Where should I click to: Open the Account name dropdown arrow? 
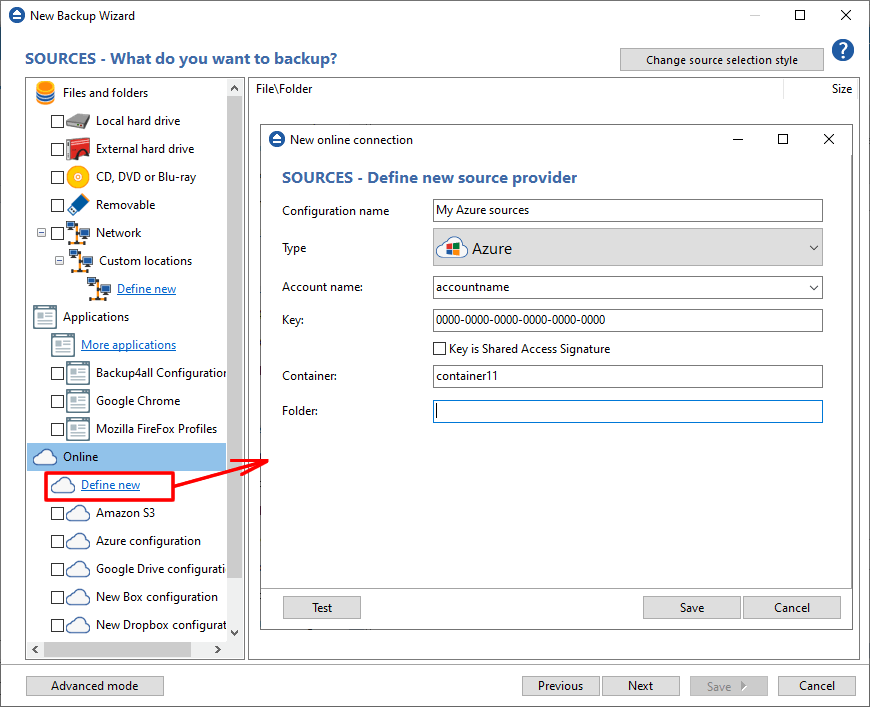coord(813,287)
